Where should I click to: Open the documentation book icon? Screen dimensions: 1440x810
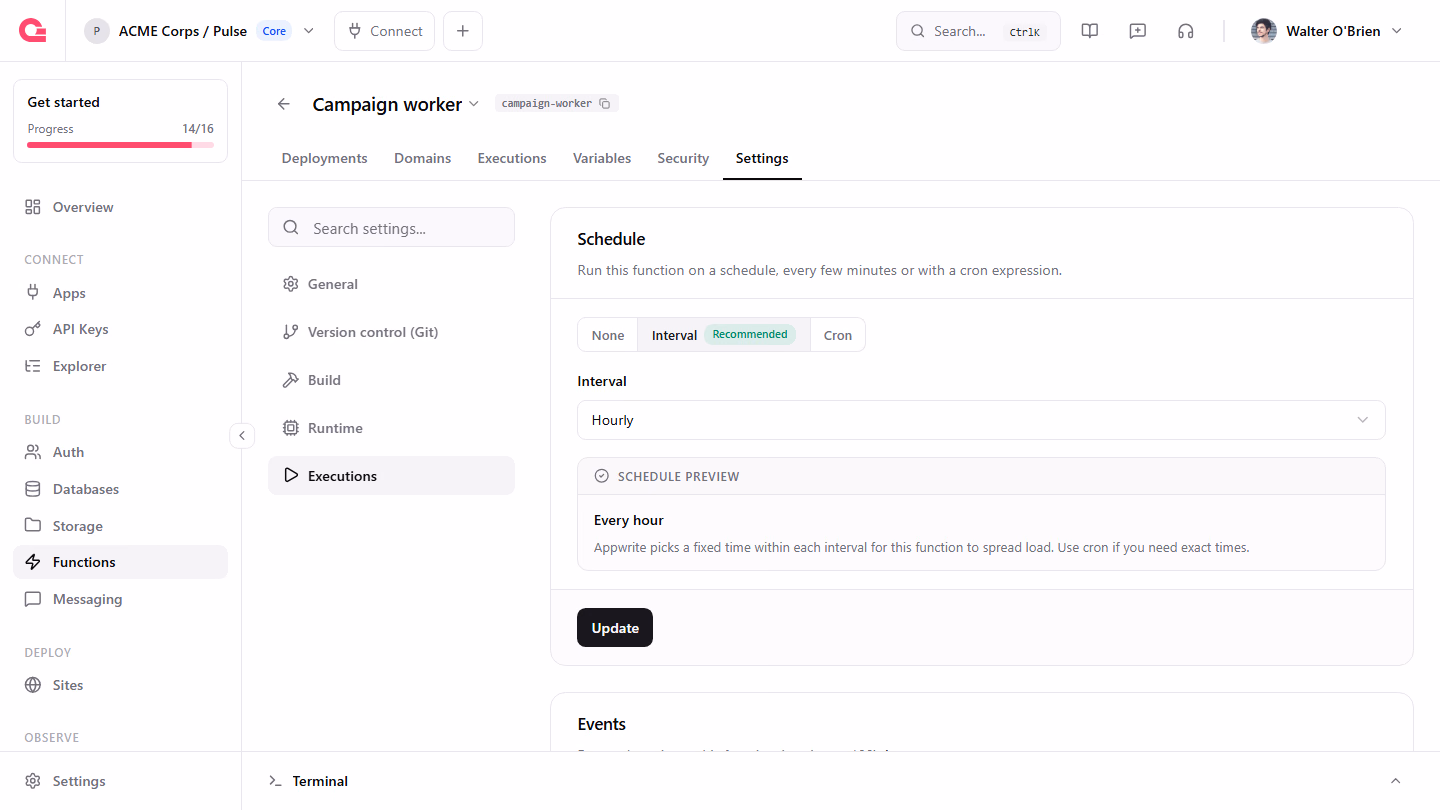[x=1090, y=31]
